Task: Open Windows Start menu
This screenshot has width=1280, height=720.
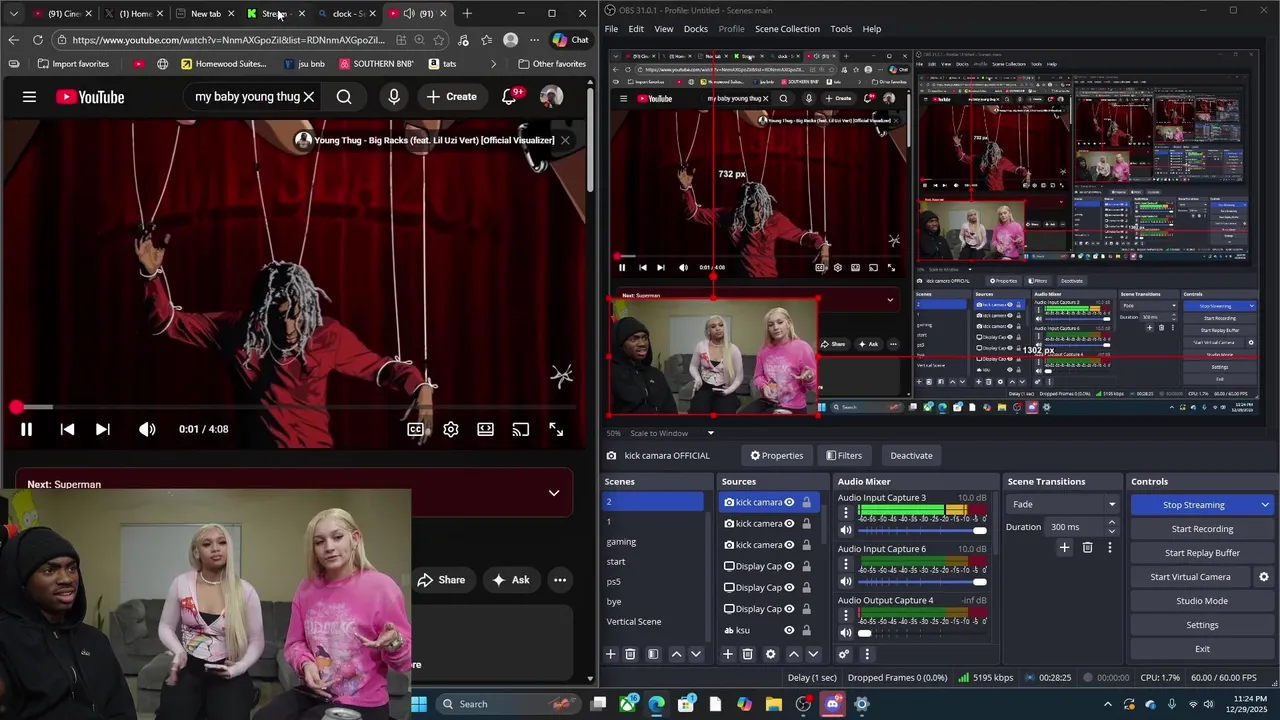Action: click(x=419, y=704)
